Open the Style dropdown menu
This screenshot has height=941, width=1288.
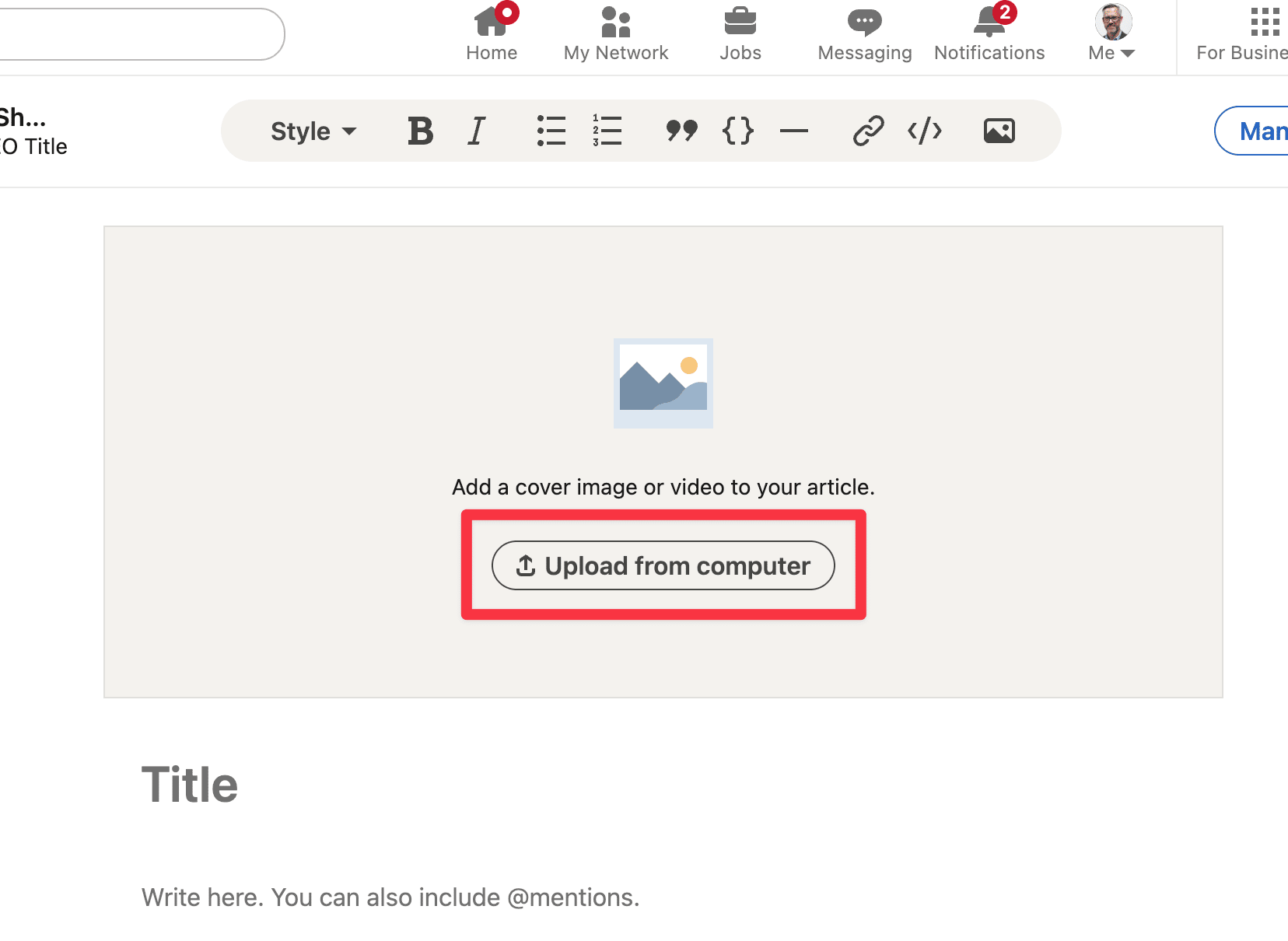click(x=313, y=131)
